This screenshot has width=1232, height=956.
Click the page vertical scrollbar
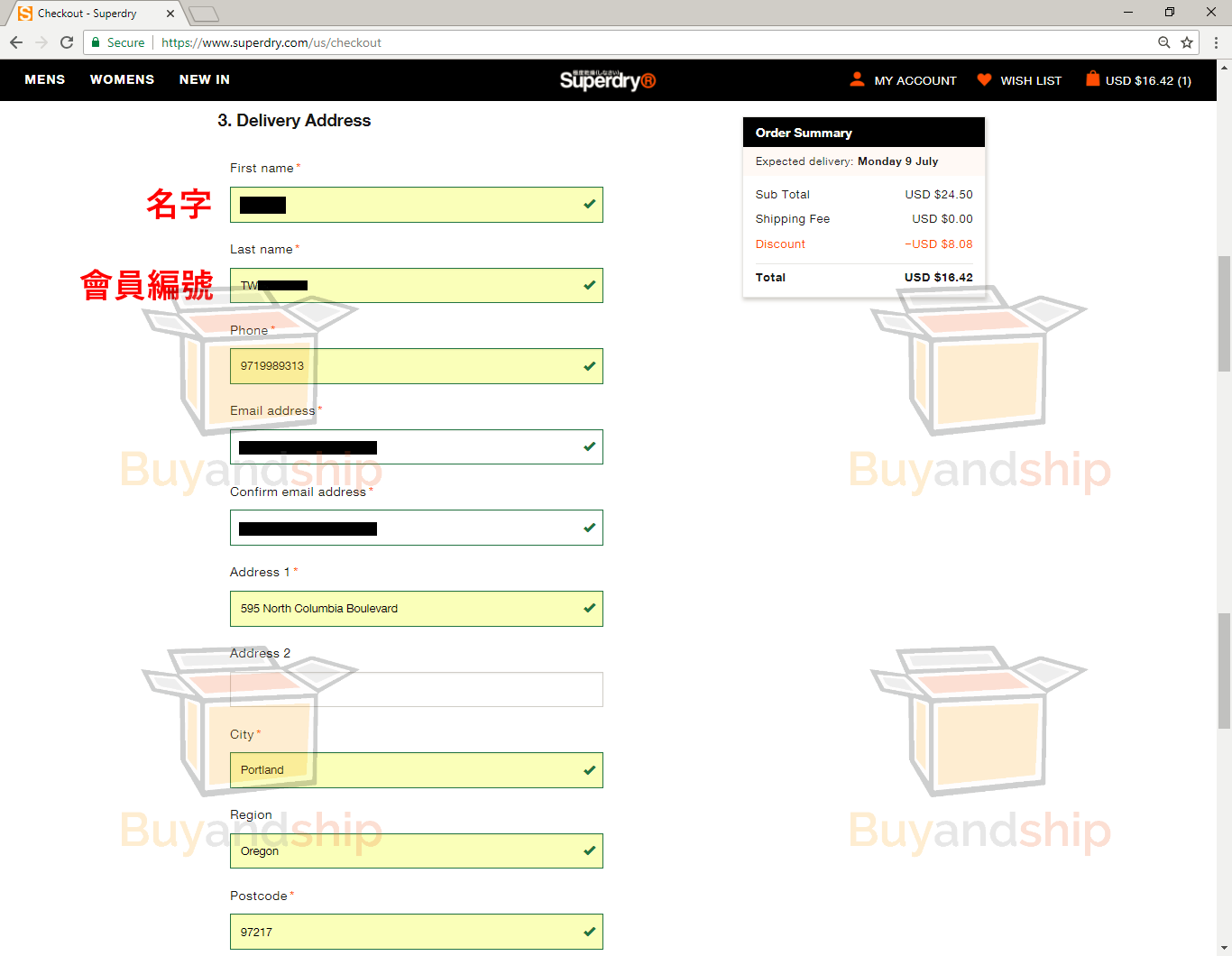tap(1224, 316)
